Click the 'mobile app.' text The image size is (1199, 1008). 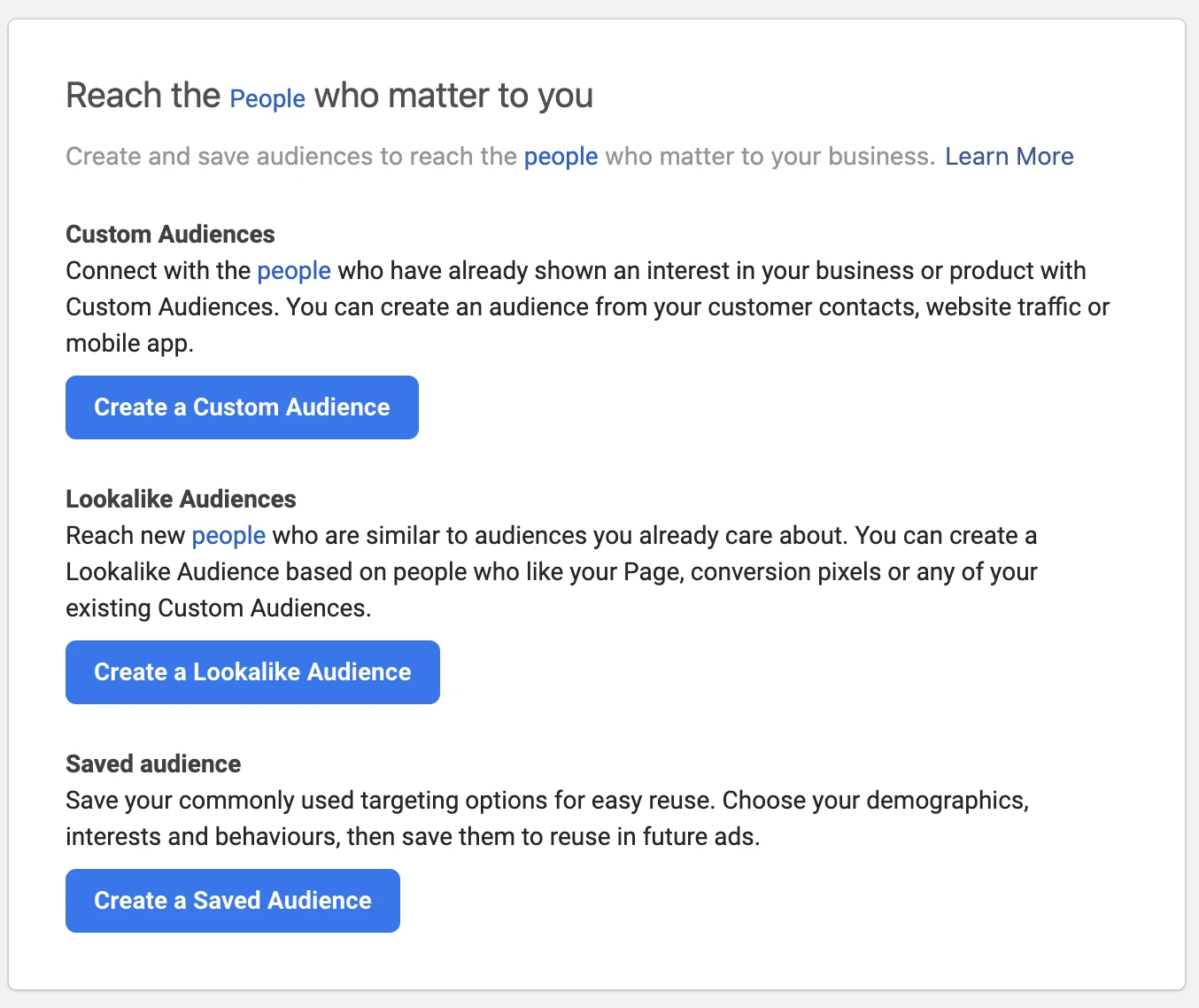tap(129, 344)
